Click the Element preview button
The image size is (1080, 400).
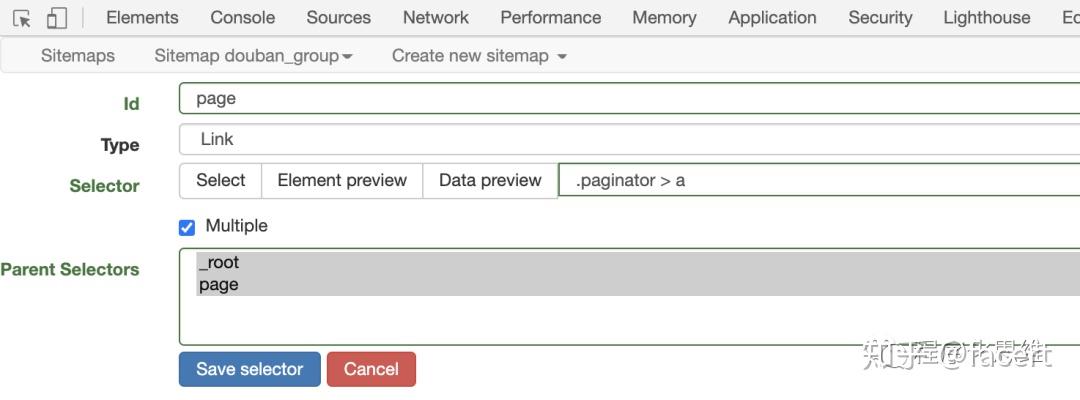pos(342,180)
